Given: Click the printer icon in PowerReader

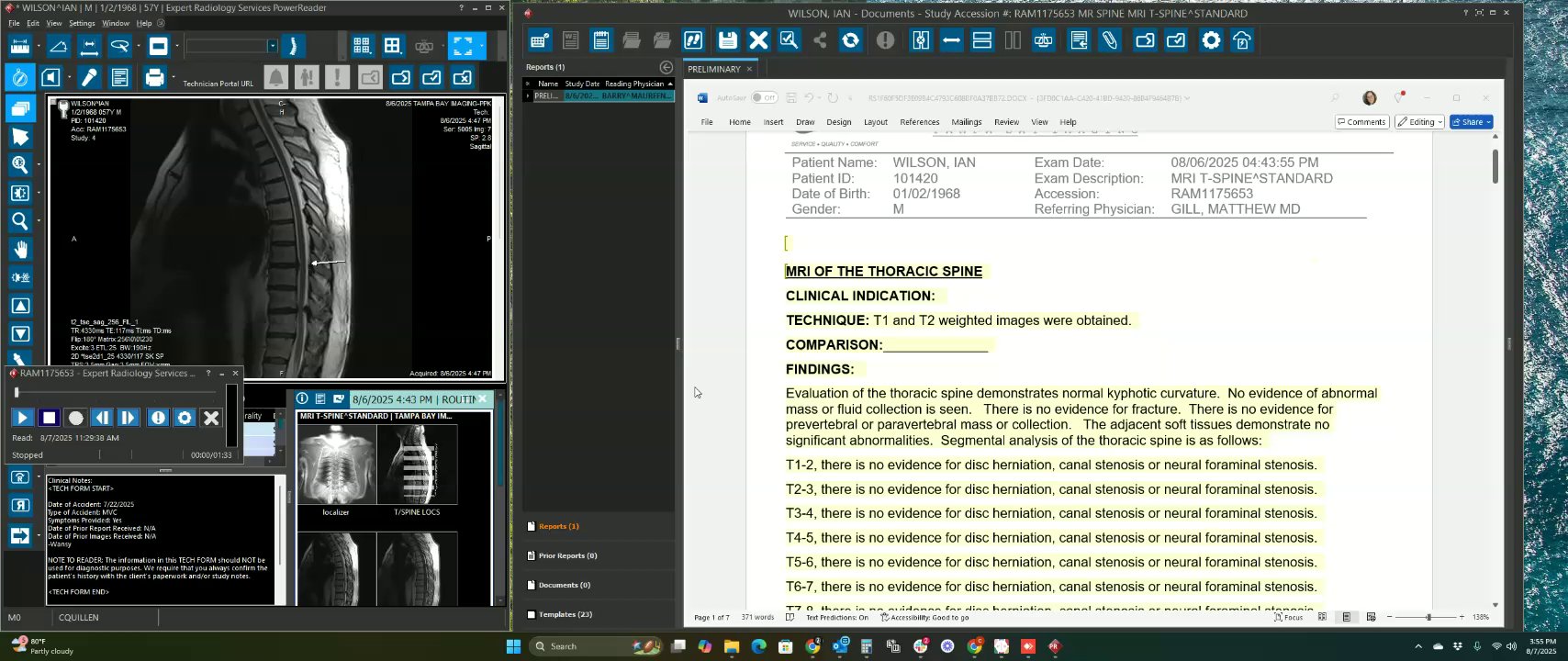Looking at the screenshot, I should (154, 77).
